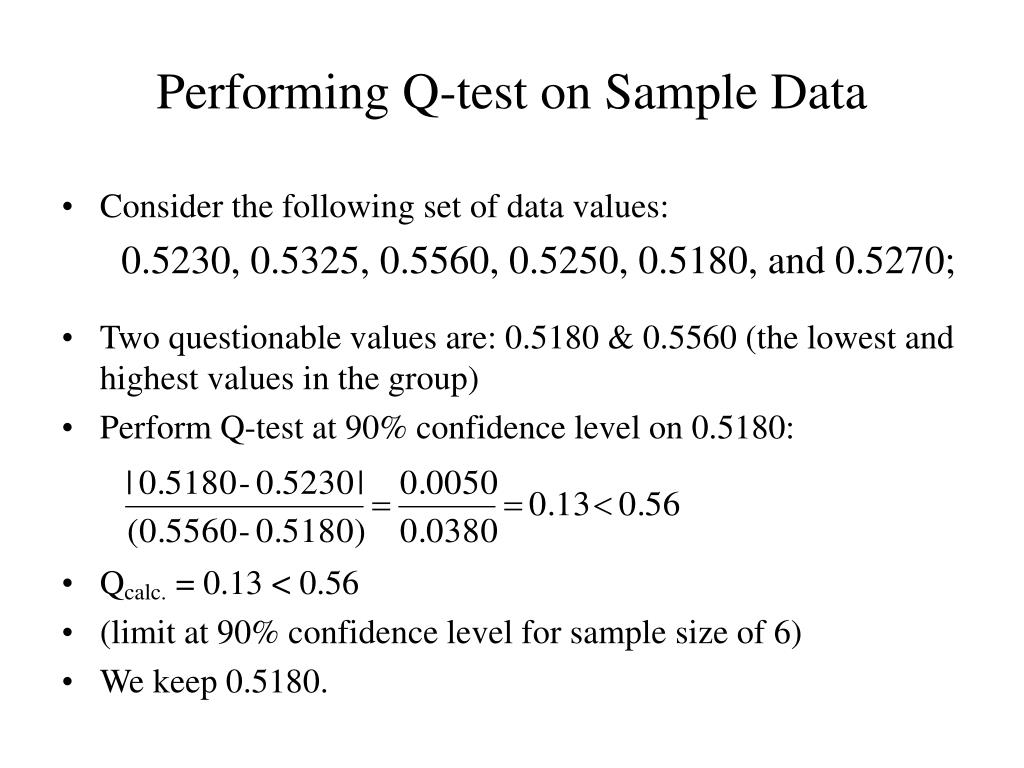Select the 'Perform Q-test at 90% confidence' line
The image size is (1024, 768).
pyautogui.click(x=447, y=428)
